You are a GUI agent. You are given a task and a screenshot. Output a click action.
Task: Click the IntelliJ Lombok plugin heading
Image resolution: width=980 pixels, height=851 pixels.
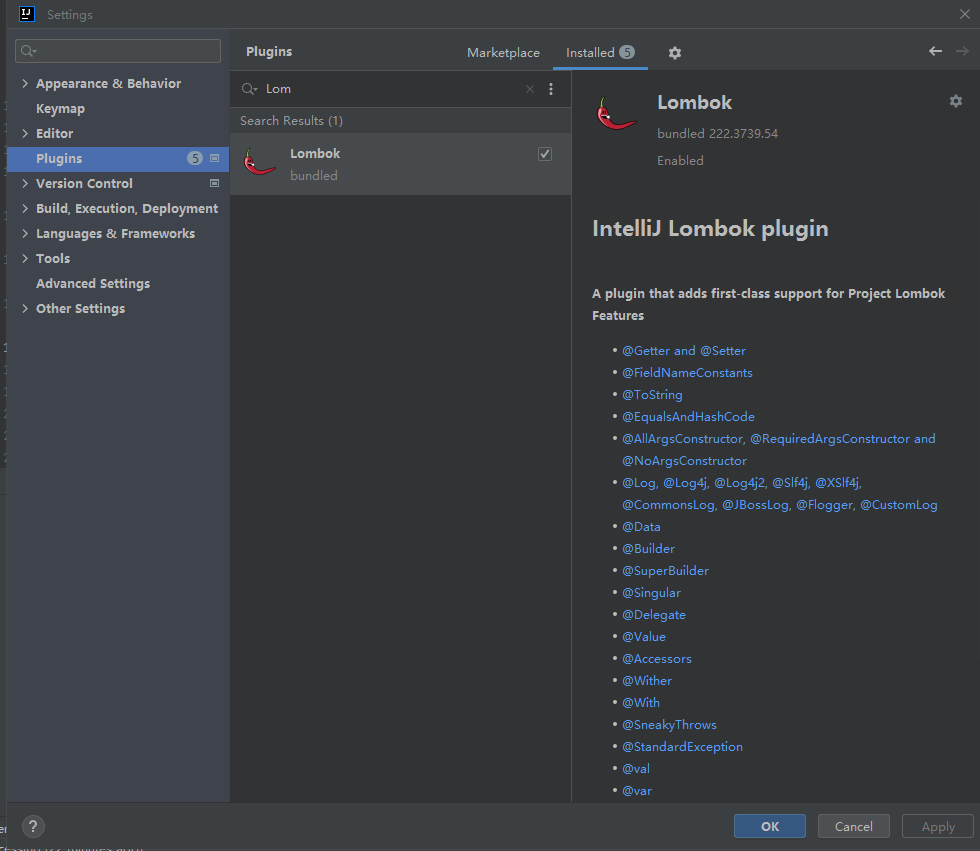710,229
